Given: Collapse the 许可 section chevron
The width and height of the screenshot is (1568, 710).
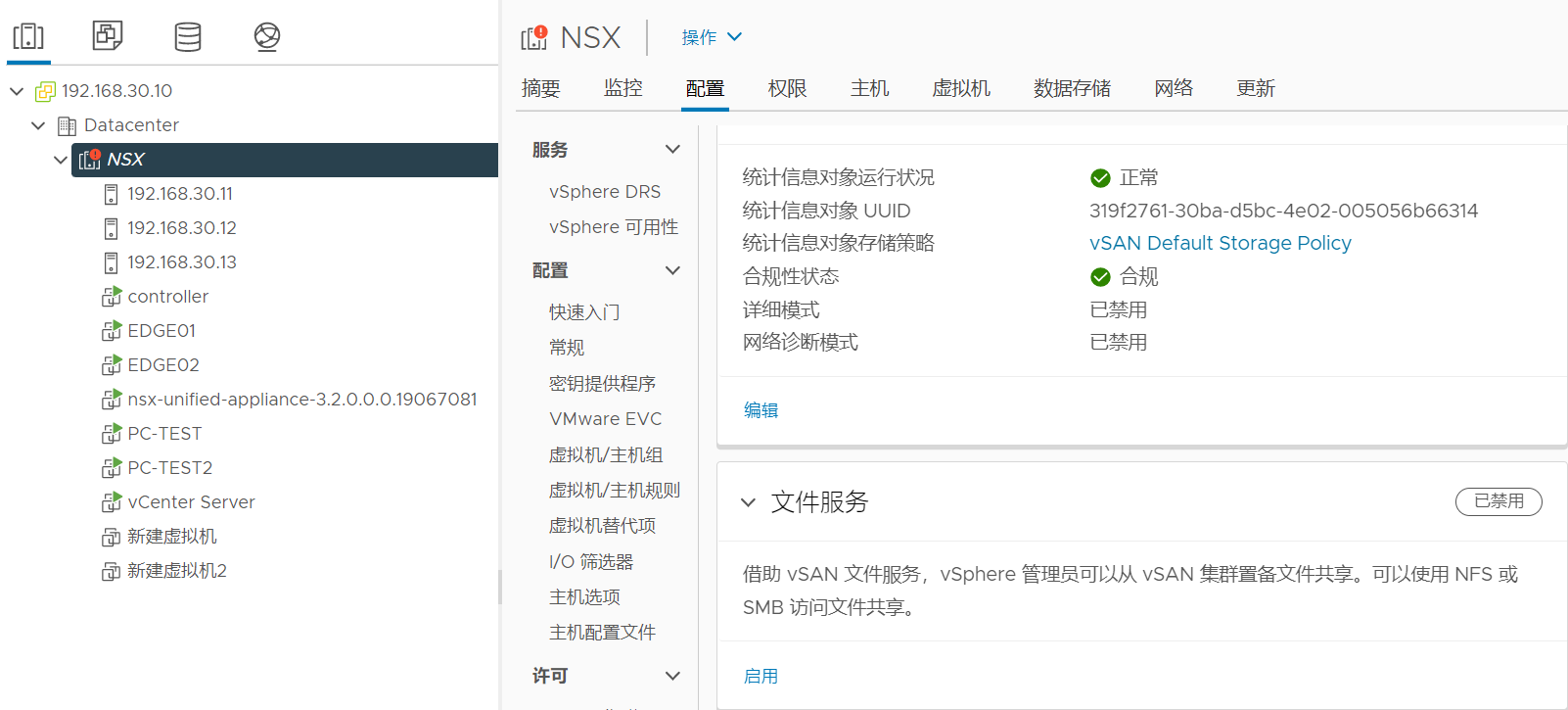Looking at the screenshot, I should (x=672, y=676).
